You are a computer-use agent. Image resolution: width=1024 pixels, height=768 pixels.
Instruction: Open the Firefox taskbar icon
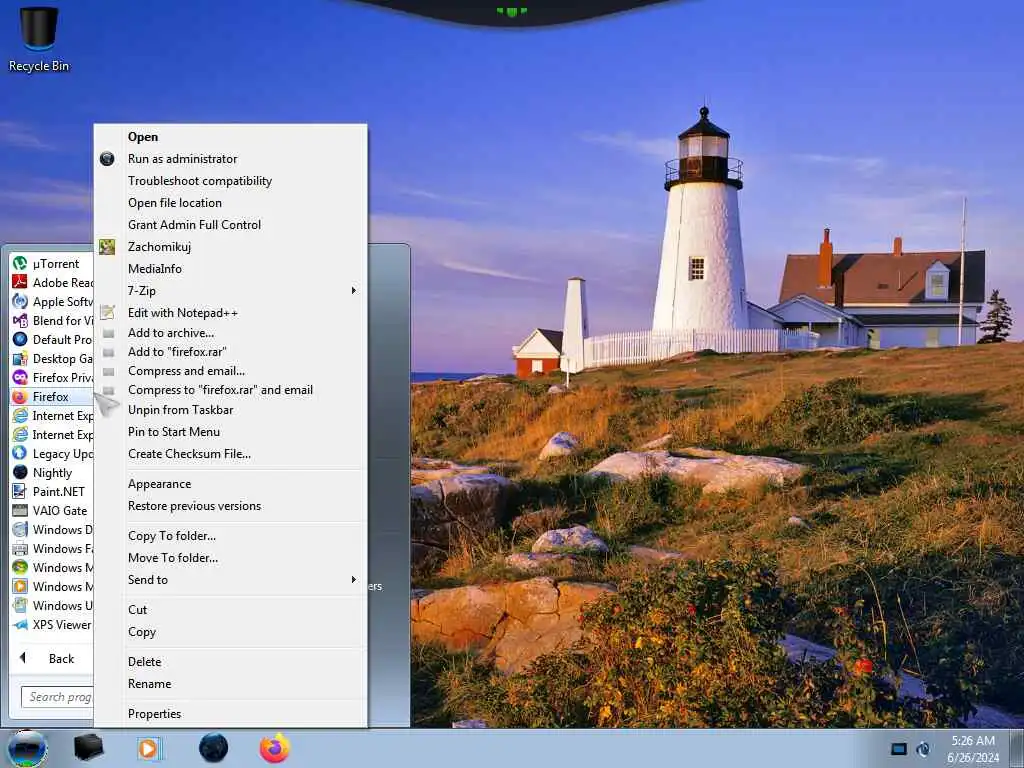click(275, 748)
